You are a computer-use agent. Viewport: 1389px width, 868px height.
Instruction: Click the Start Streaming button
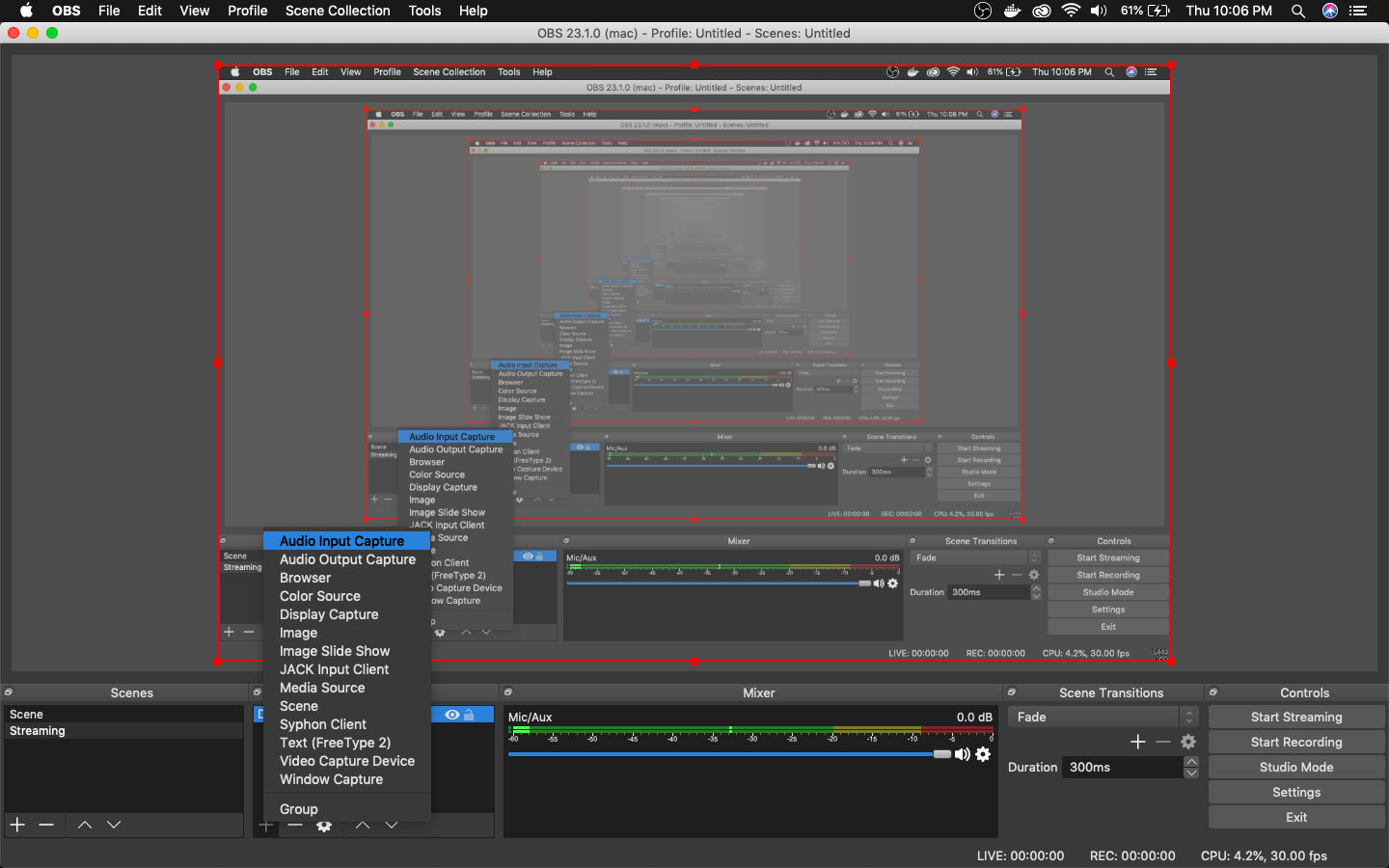[1296, 717]
